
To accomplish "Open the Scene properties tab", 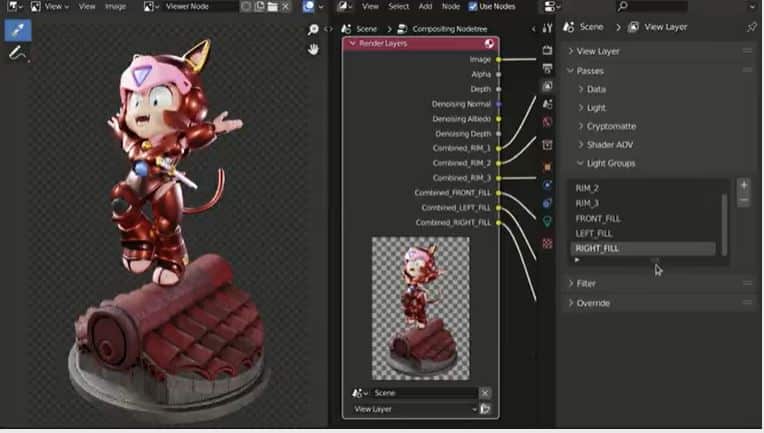I will (547, 104).
